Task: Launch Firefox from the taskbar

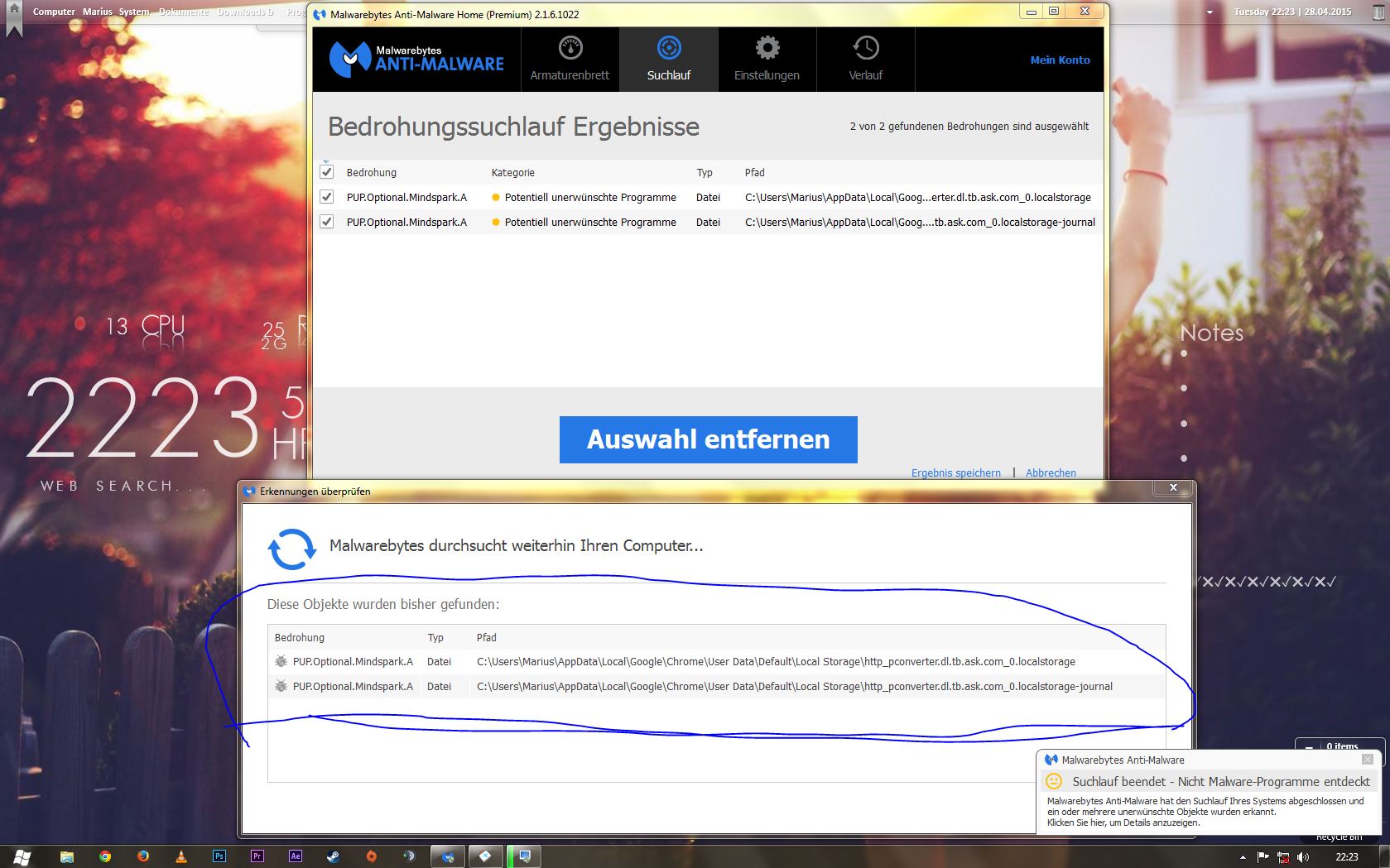Action: (x=143, y=856)
